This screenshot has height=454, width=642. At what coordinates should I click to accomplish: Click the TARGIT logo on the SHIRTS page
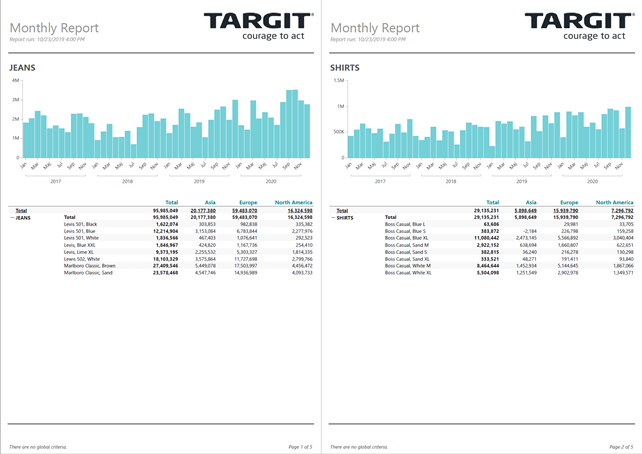click(580, 27)
